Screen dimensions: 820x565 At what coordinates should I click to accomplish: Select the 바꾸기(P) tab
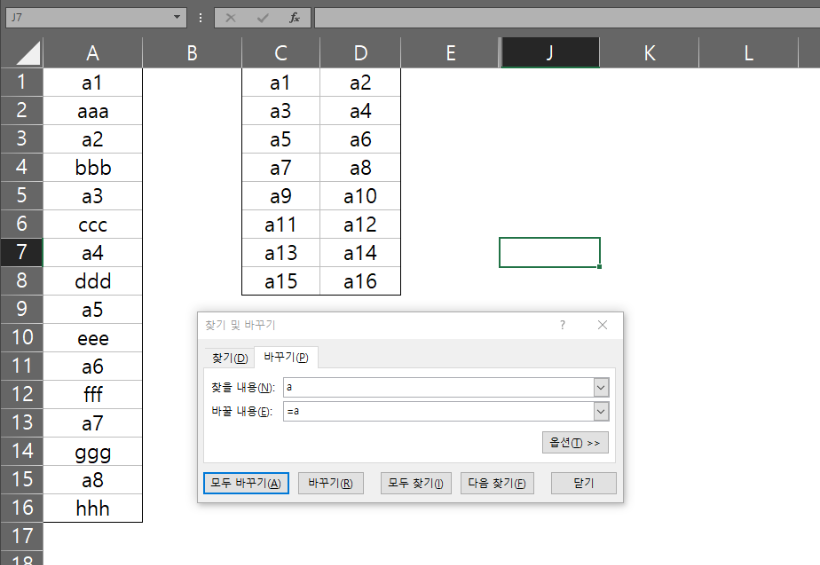click(286, 357)
